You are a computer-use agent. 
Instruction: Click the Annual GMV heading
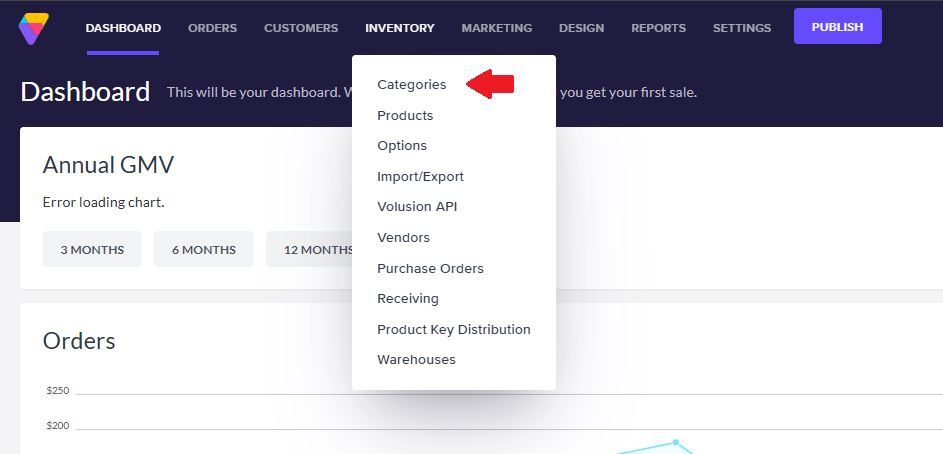[x=108, y=165]
